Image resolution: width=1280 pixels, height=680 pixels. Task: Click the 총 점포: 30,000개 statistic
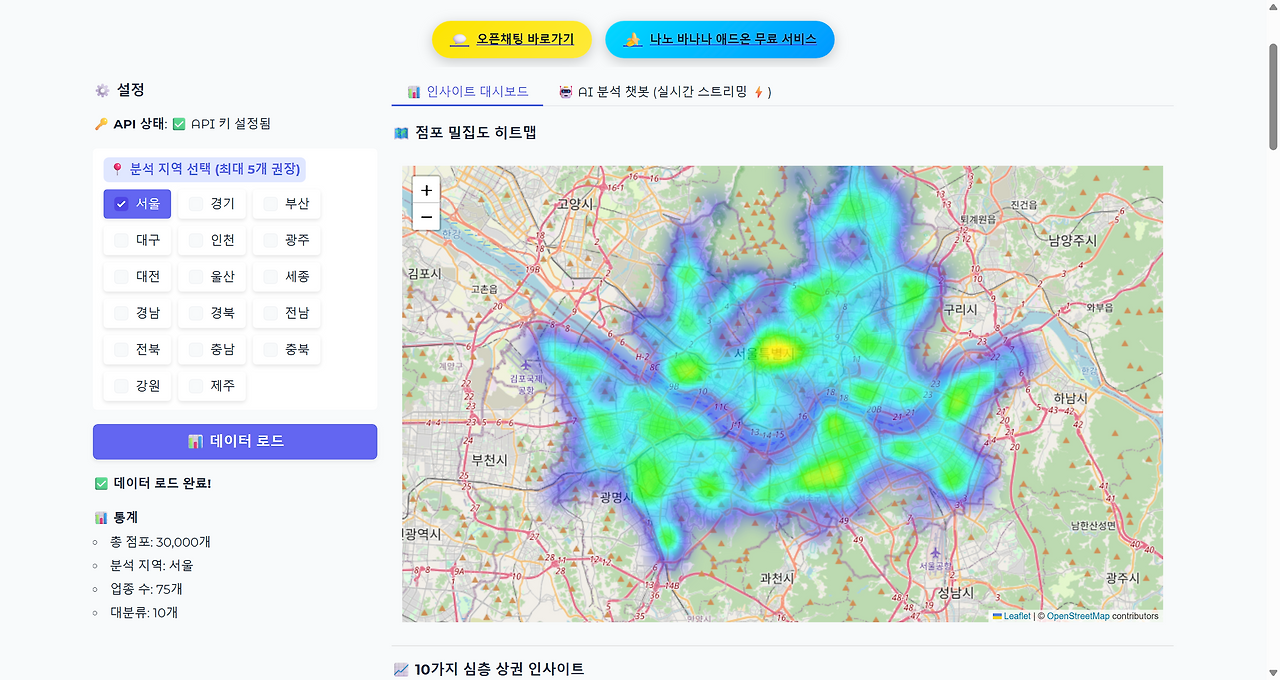[x=160, y=542]
